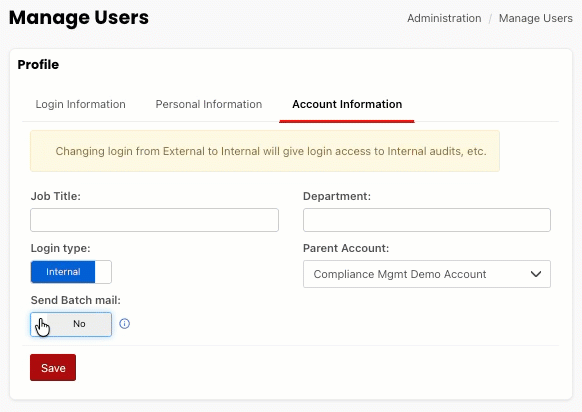Focus the Department input field
Viewport: 582px width, 412px height.
427,220
